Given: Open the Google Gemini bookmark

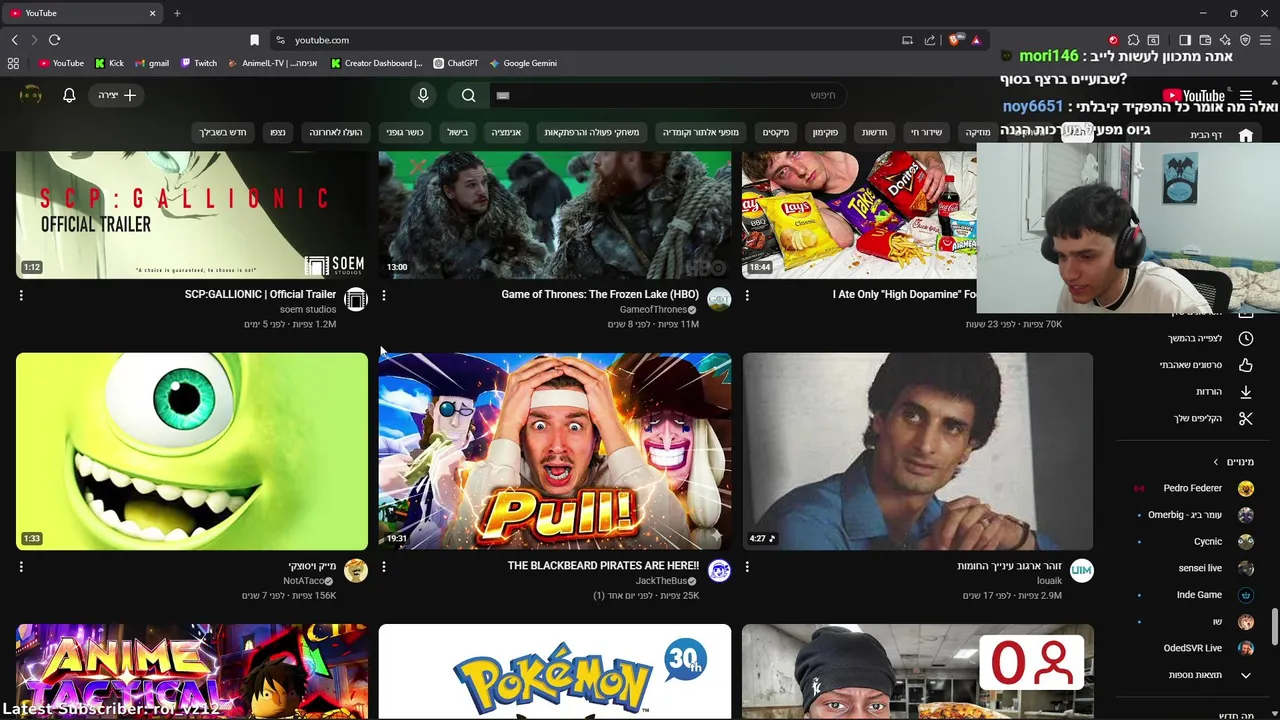Looking at the screenshot, I should 523,63.
